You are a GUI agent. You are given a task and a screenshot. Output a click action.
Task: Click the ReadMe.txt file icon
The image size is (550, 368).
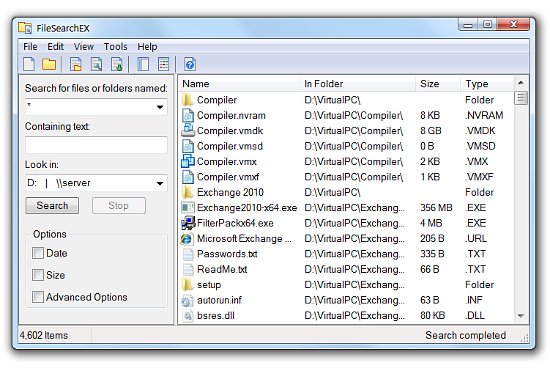coord(188,269)
